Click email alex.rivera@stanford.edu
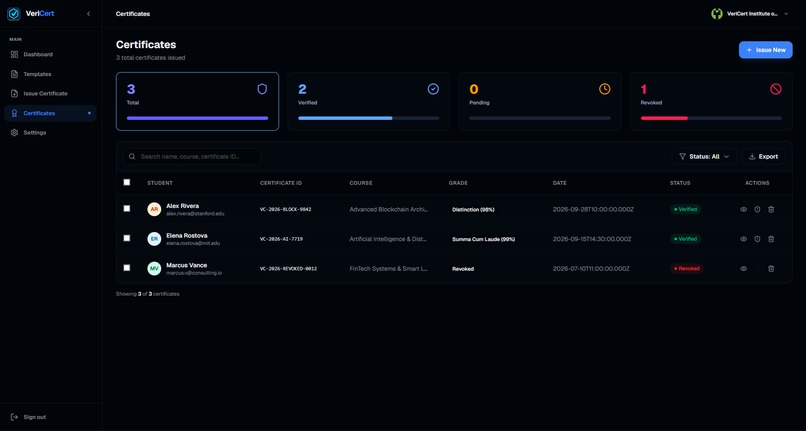 (195, 213)
